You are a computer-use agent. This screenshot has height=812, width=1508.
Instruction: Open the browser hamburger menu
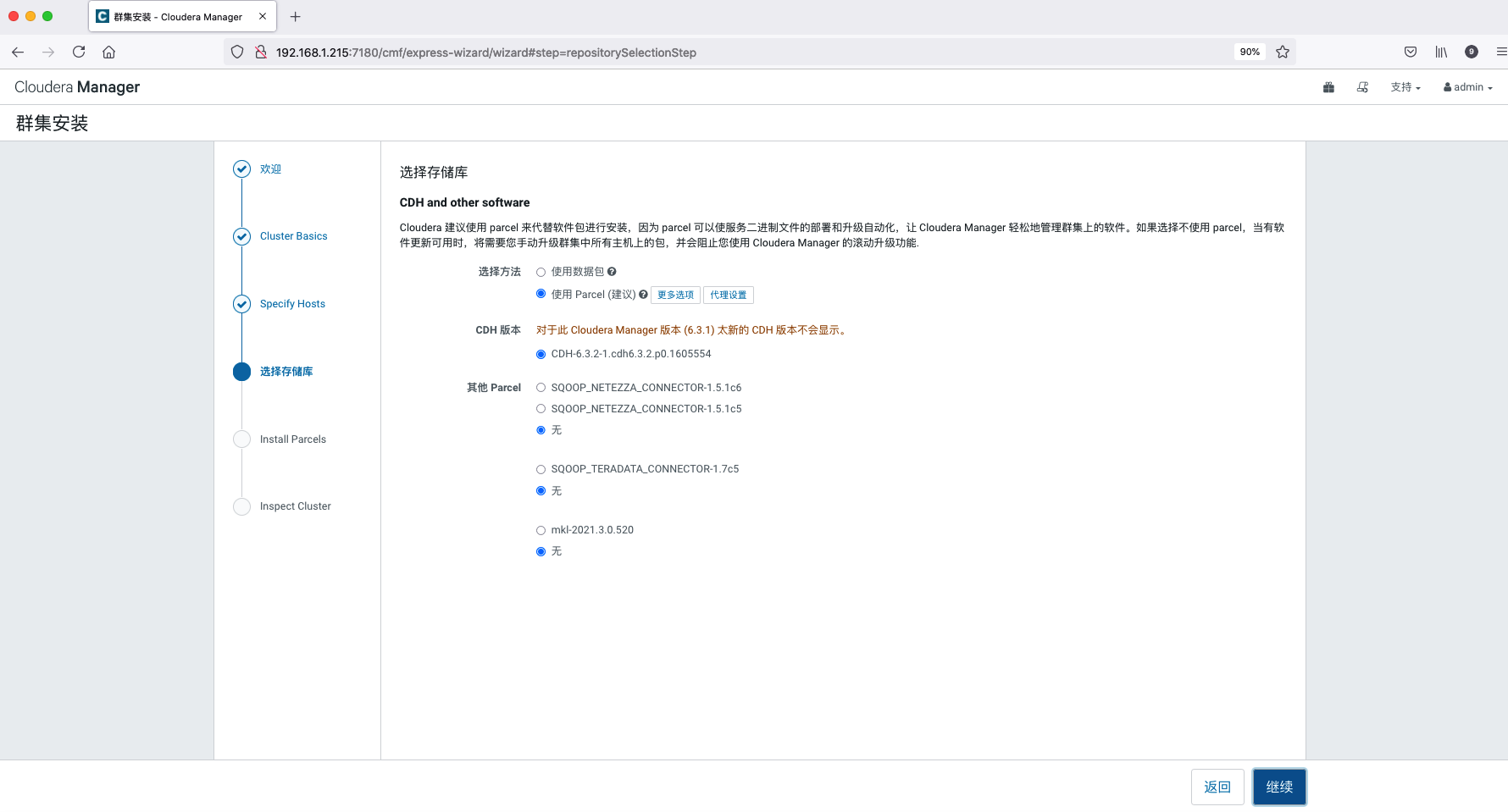[x=1501, y=52]
